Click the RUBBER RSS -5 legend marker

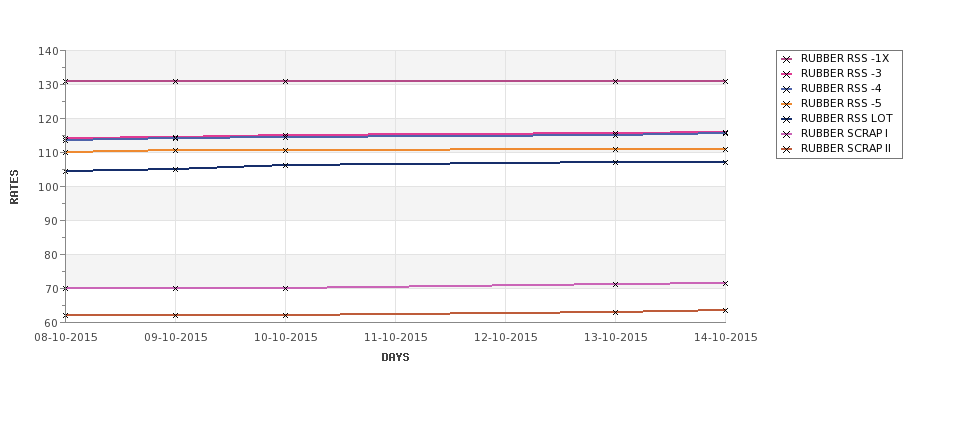click(x=787, y=104)
